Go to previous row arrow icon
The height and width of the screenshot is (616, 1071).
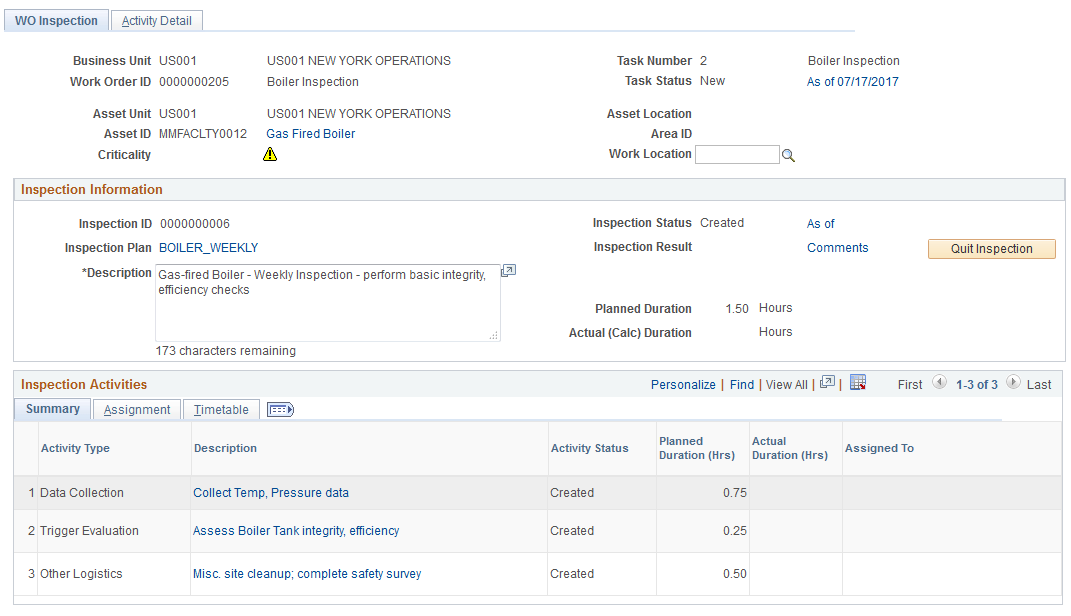tap(939, 382)
